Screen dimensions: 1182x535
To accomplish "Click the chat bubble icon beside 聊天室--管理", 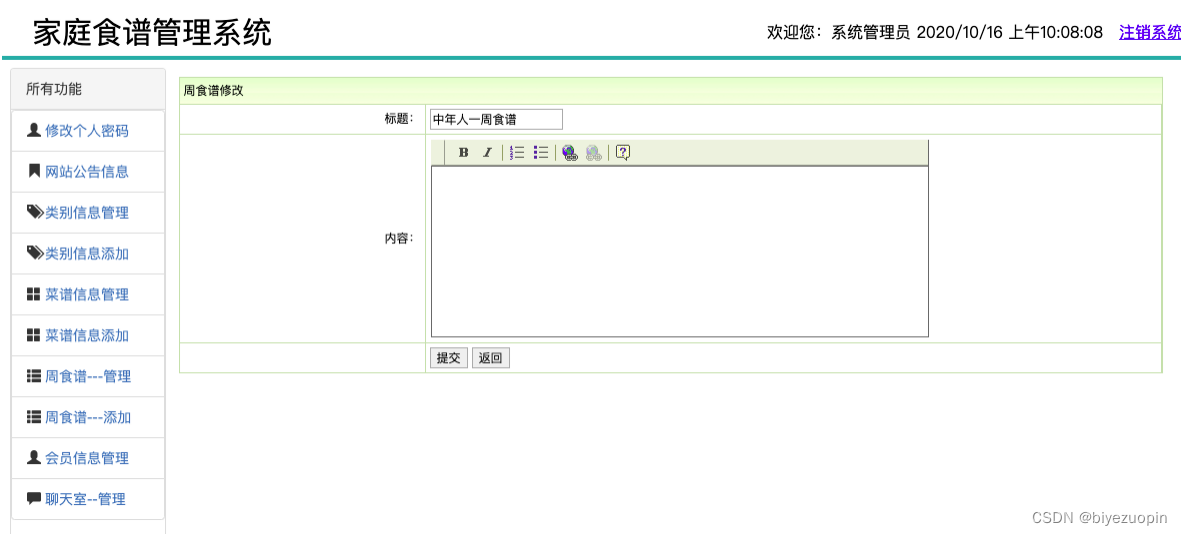I will pos(33,498).
